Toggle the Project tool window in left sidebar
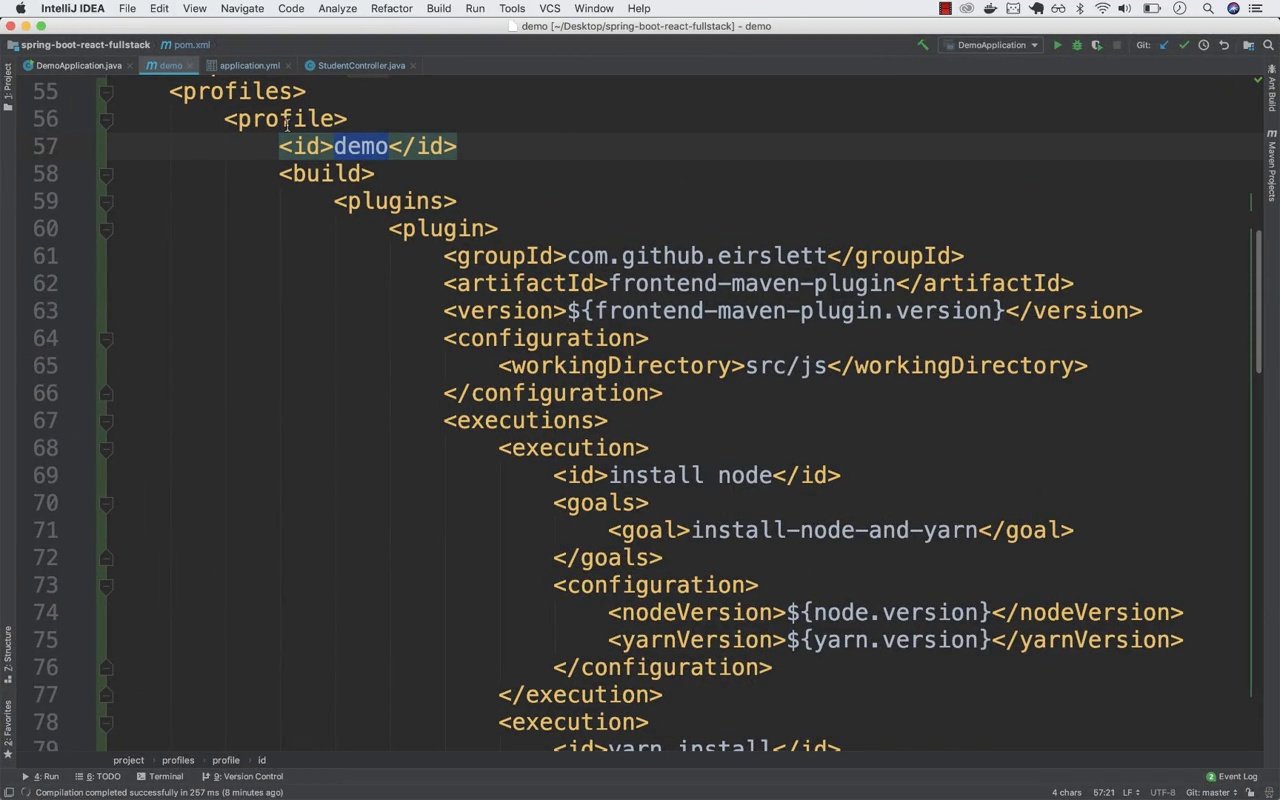The height and width of the screenshot is (800, 1280). point(7,83)
